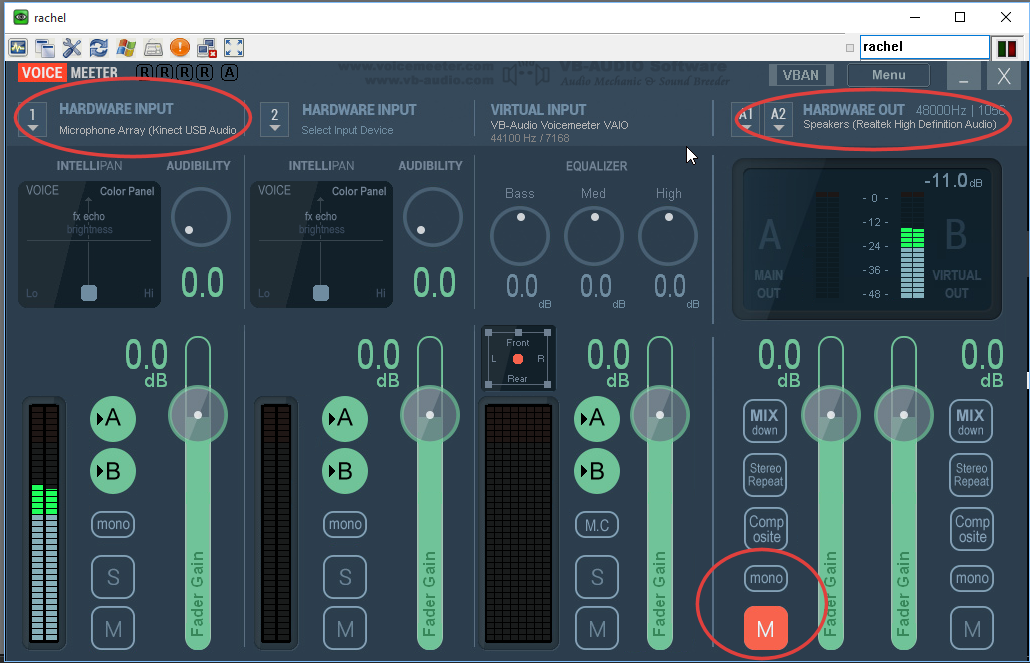
Task: Click the Audibility knob of Hardware Input 2
Action: (433, 217)
